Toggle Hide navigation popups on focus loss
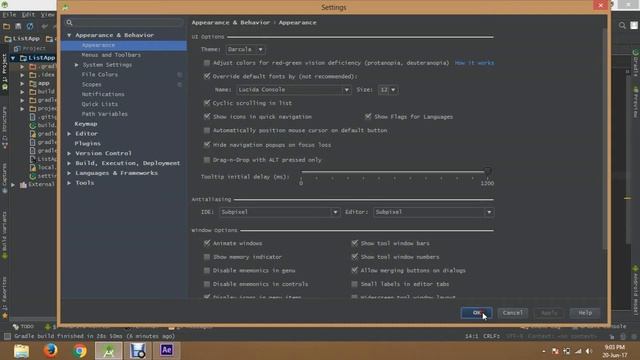 coord(207,145)
